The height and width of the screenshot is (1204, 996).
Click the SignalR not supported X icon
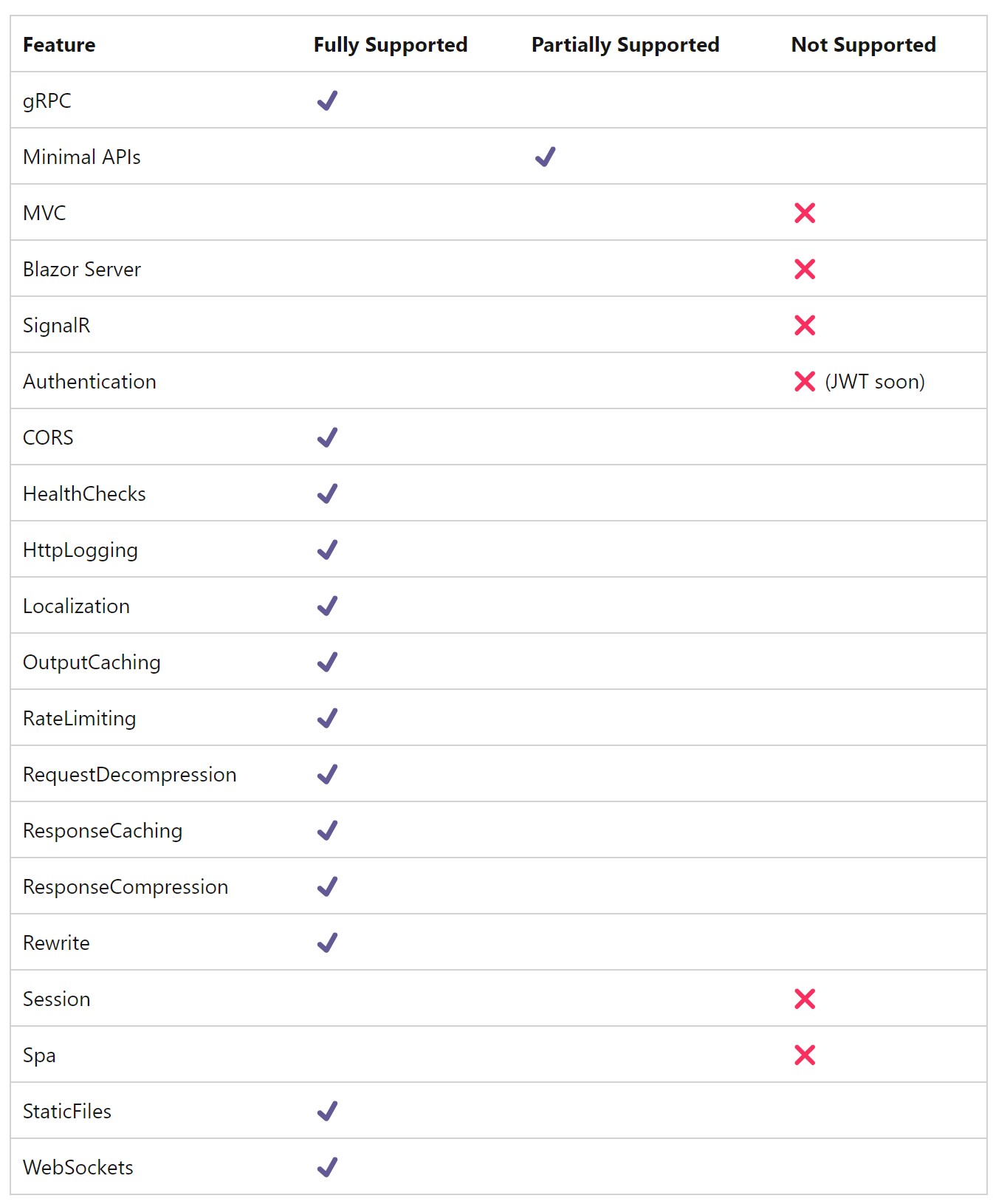click(804, 325)
